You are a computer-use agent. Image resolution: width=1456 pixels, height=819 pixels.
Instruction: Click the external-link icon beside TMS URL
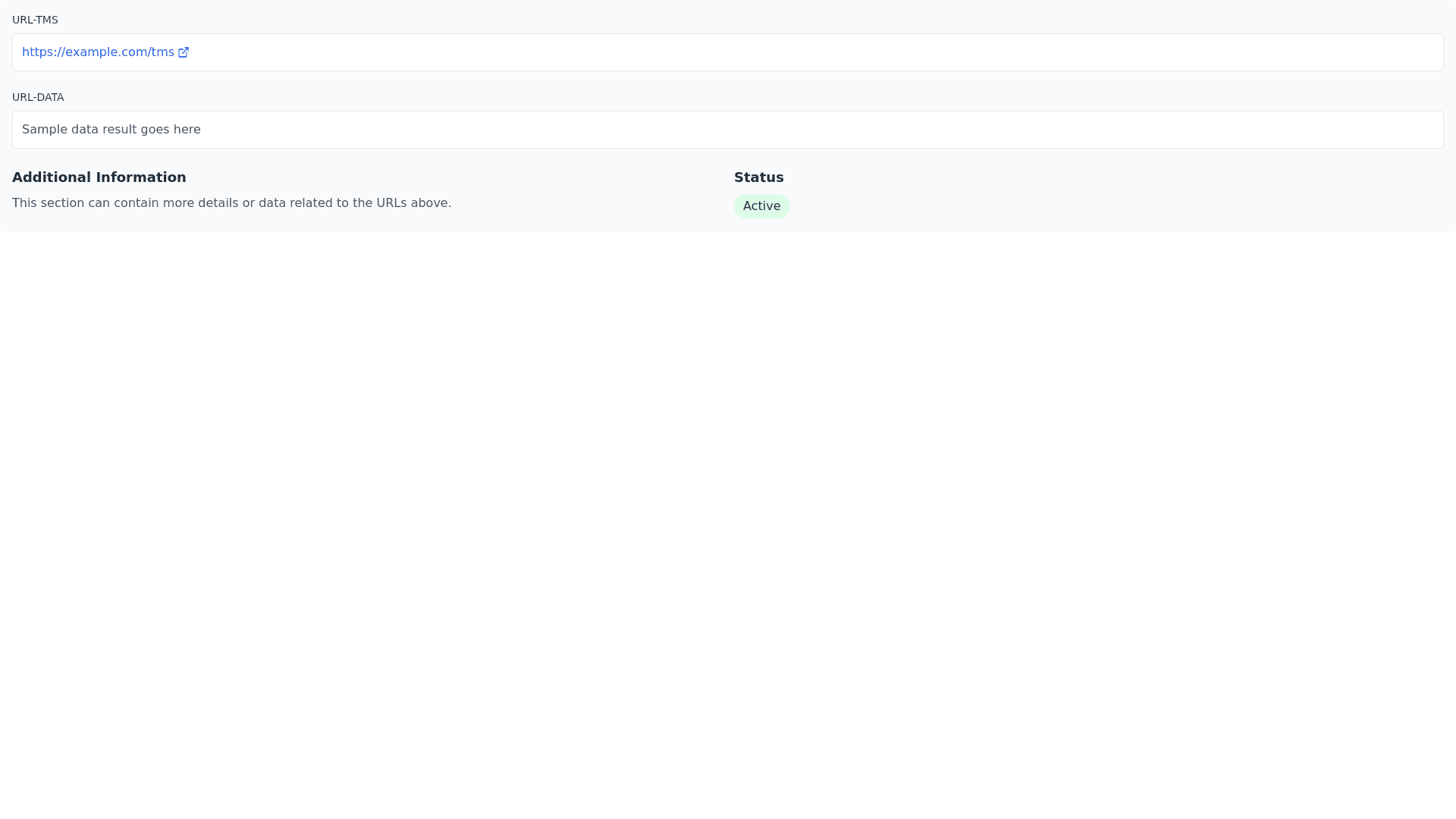pos(184,52)
